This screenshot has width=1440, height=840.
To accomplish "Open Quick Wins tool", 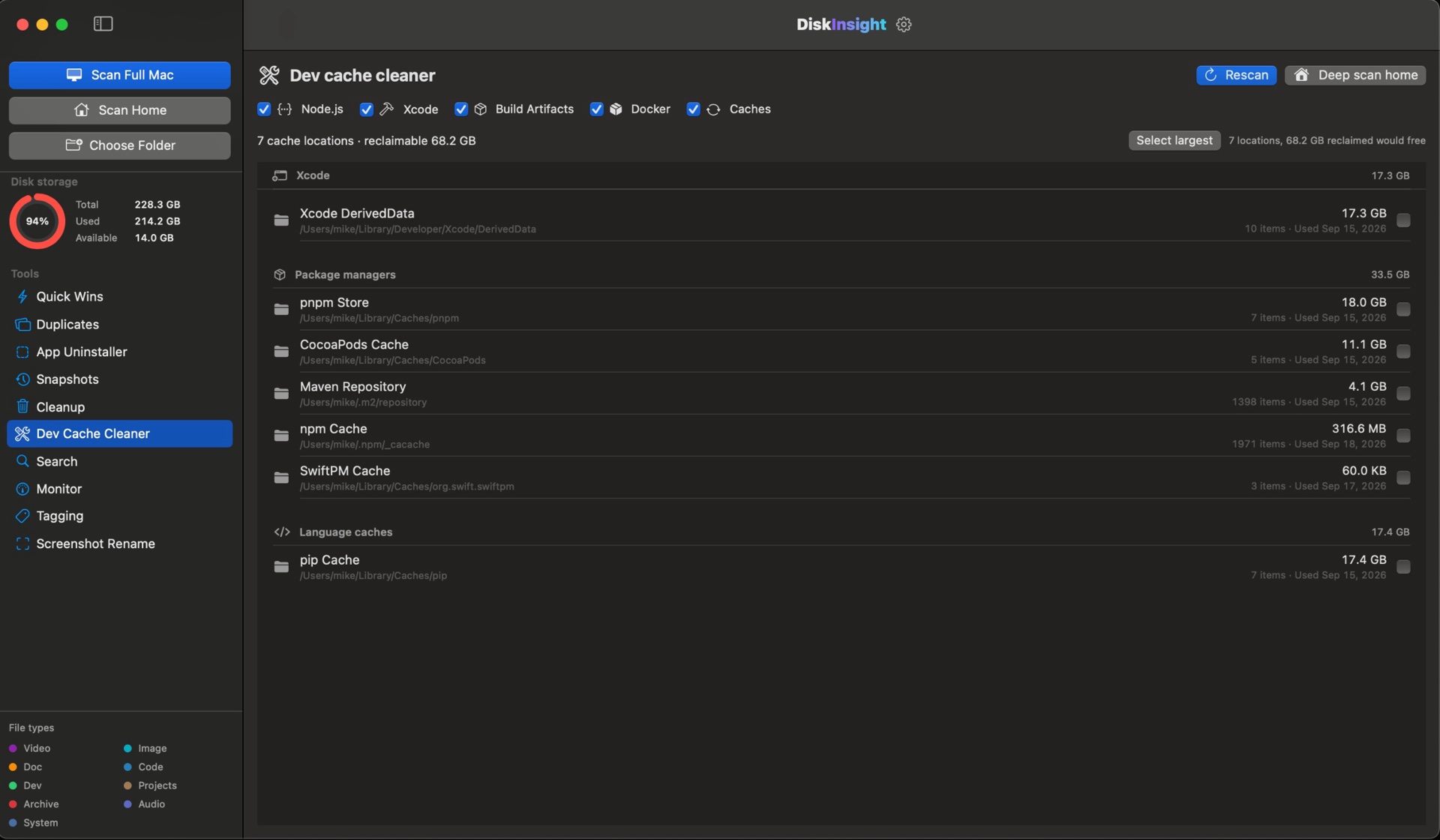I will click(120, 296).
